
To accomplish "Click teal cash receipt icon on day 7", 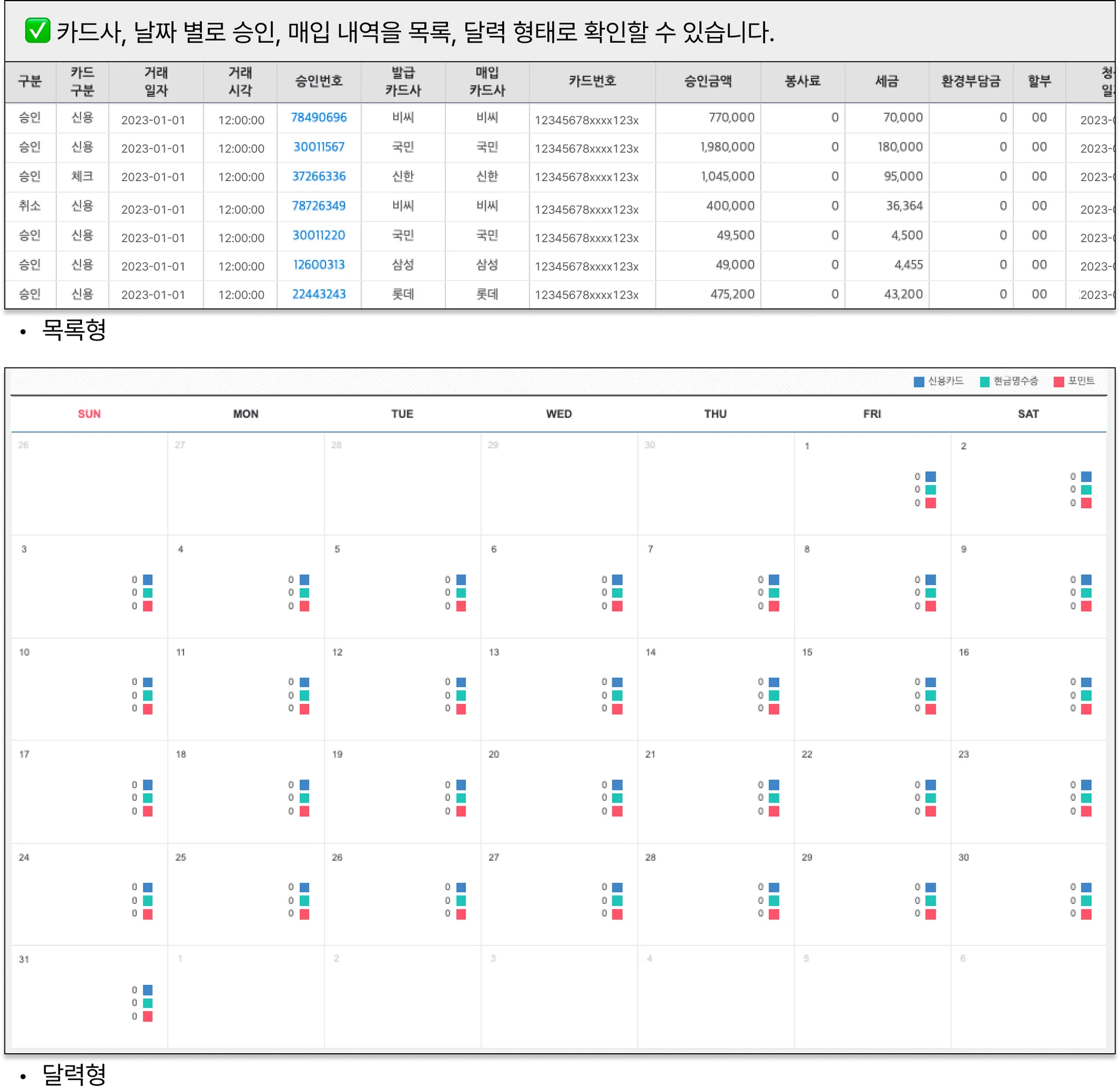I will [774, 593].
